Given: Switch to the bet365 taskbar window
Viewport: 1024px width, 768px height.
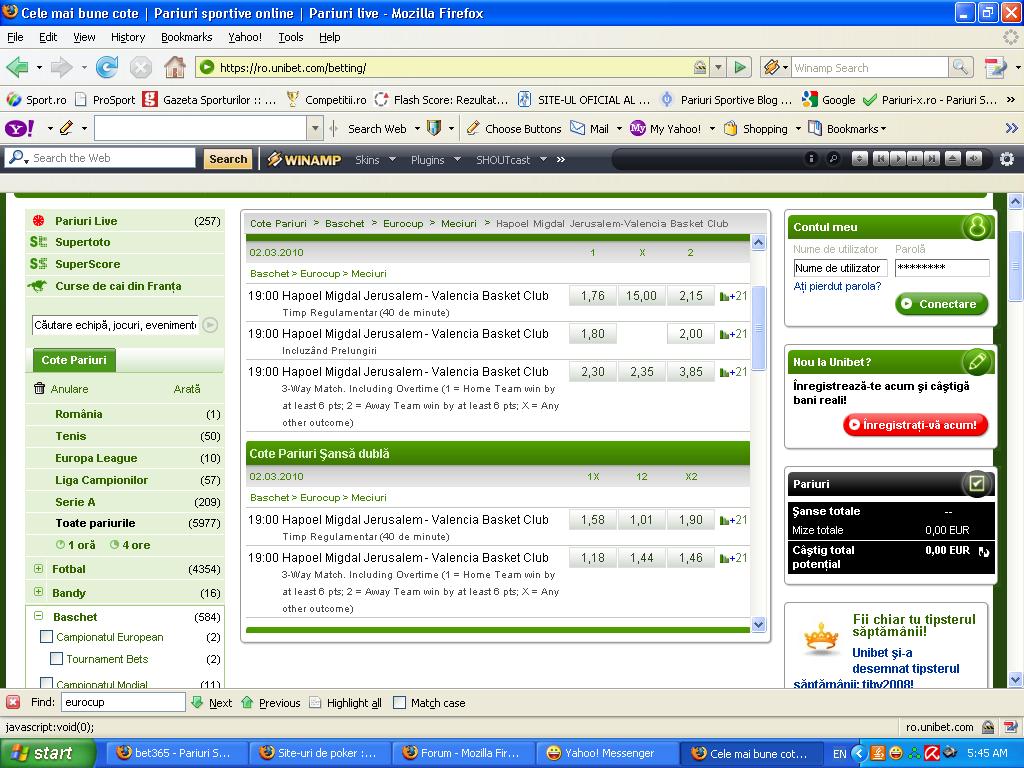Looking at the screenshot, I should (176, 753).
